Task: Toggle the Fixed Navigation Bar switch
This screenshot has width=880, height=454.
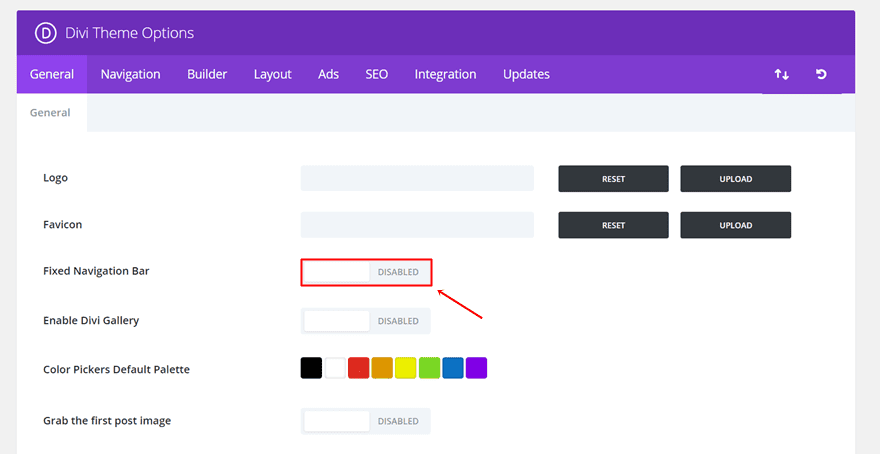Action: tap(366, 272)
